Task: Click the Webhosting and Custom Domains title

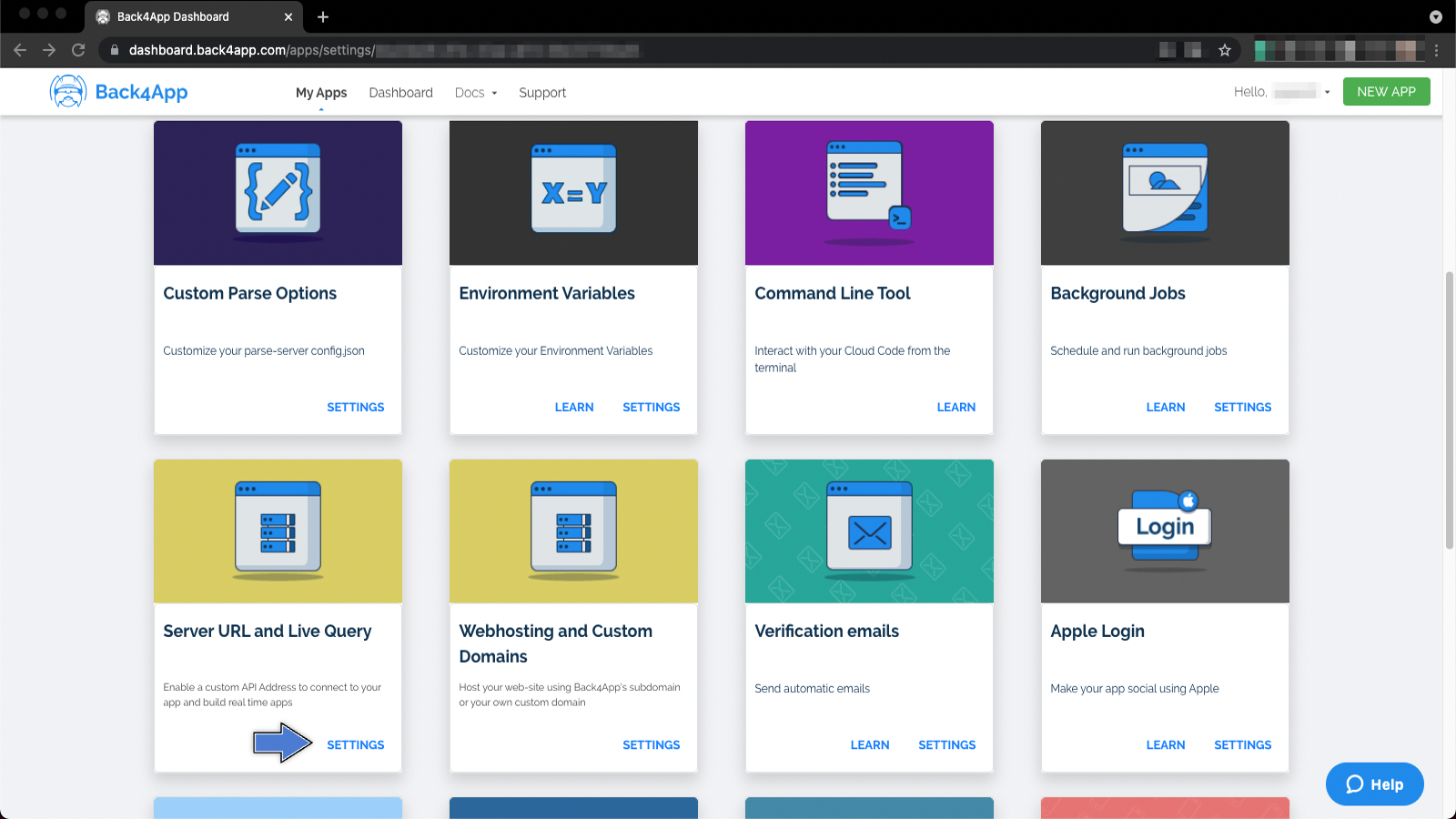Action: click(x=556, y=643)
